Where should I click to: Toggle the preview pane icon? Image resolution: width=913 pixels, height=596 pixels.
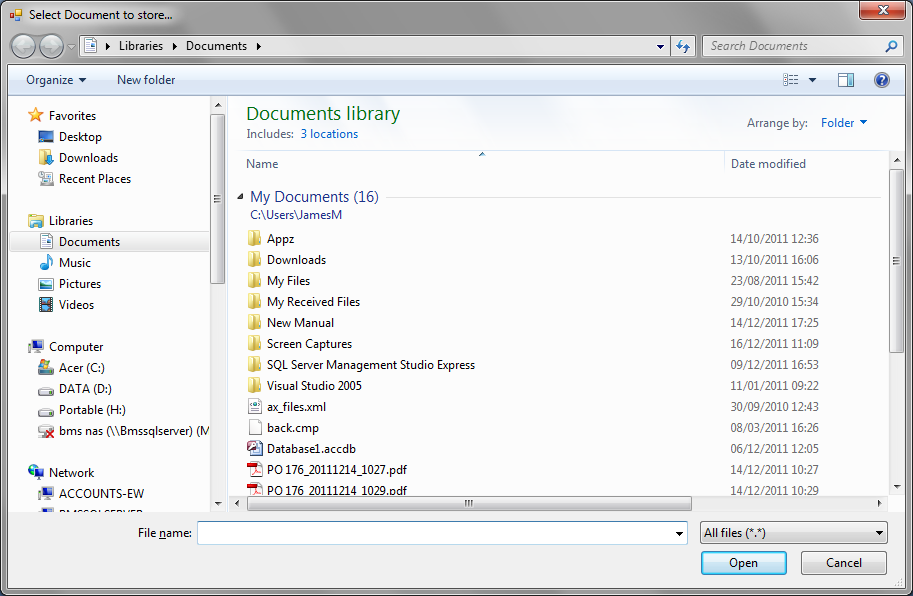845,80
